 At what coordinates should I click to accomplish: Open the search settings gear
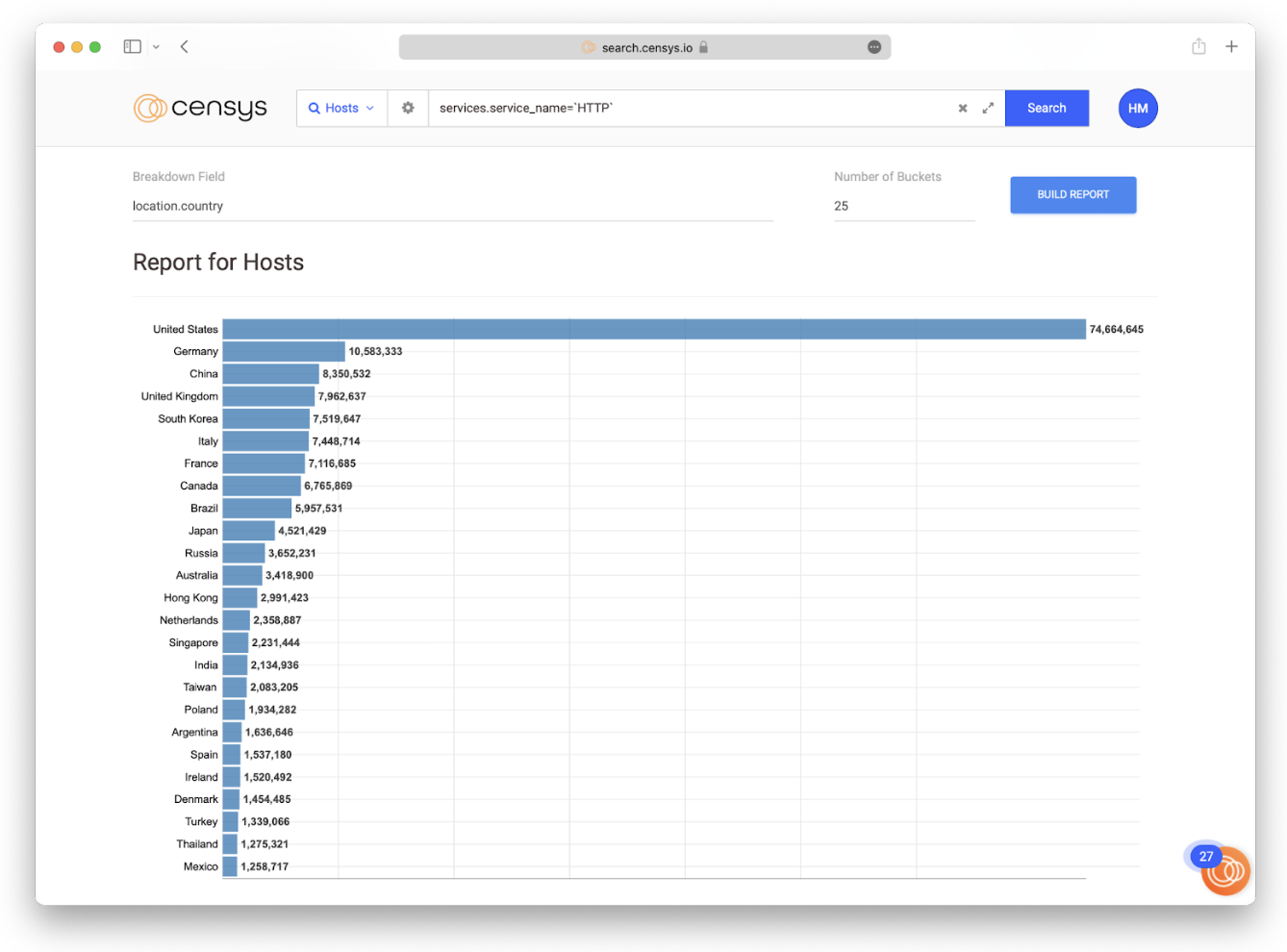coord(408,108)
